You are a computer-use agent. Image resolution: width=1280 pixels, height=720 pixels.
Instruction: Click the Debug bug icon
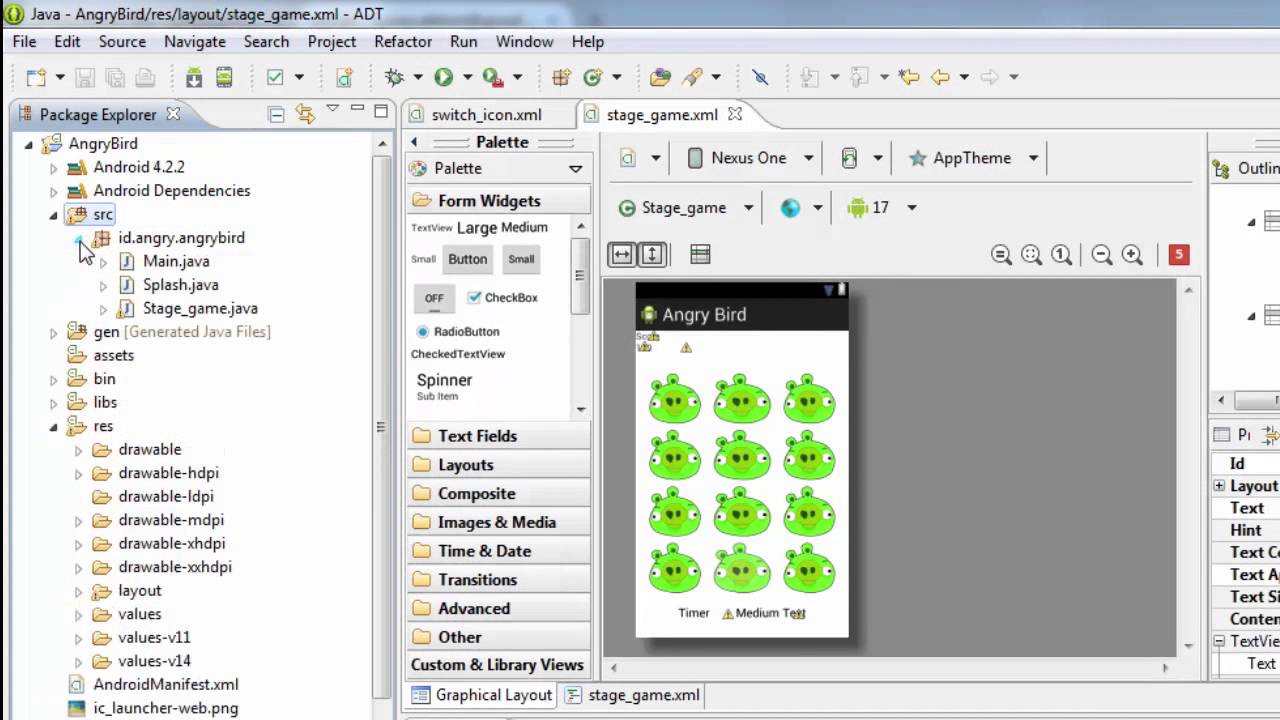[x=394, y=77]
